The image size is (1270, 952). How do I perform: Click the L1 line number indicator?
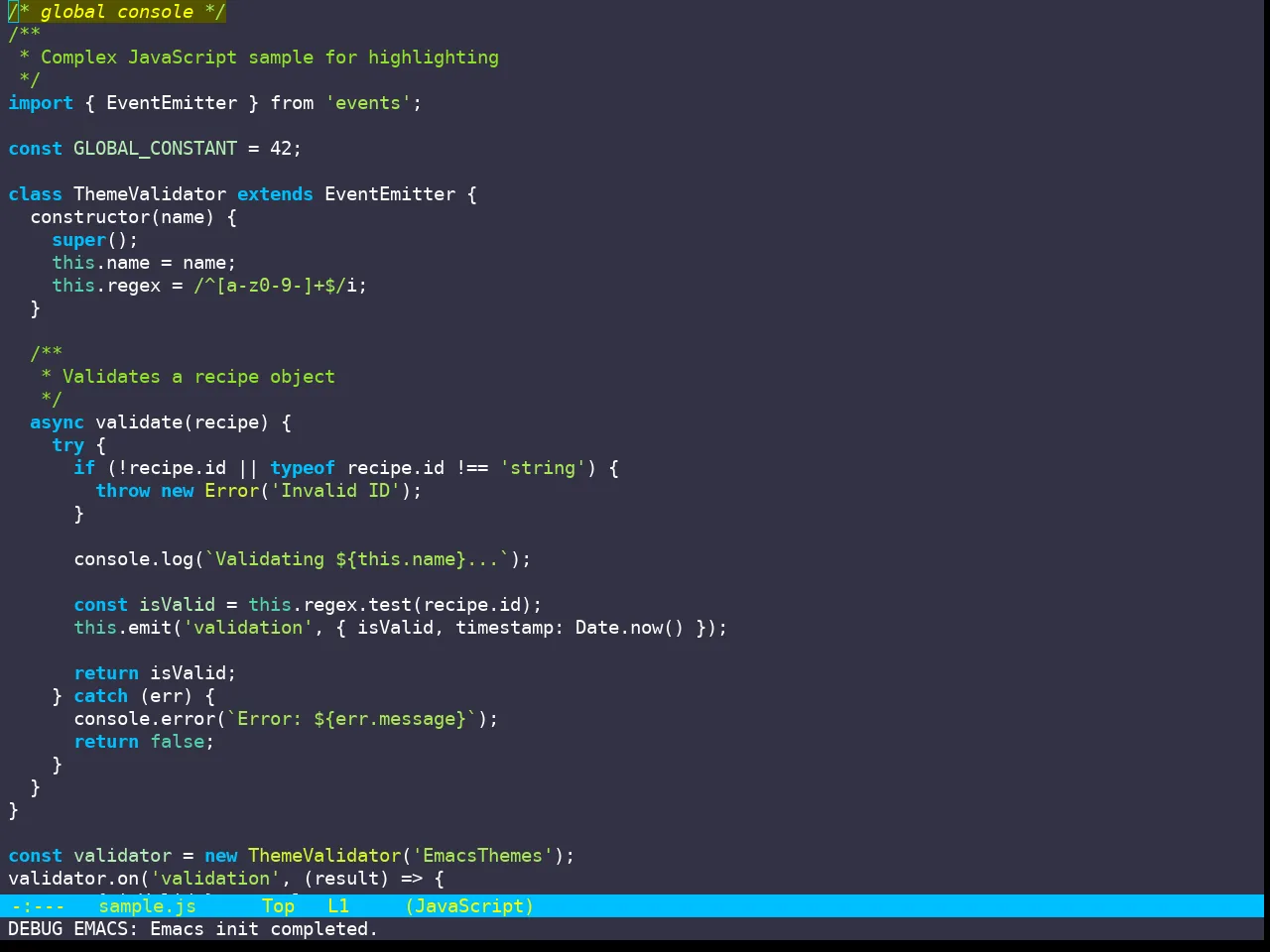(338, 906)
